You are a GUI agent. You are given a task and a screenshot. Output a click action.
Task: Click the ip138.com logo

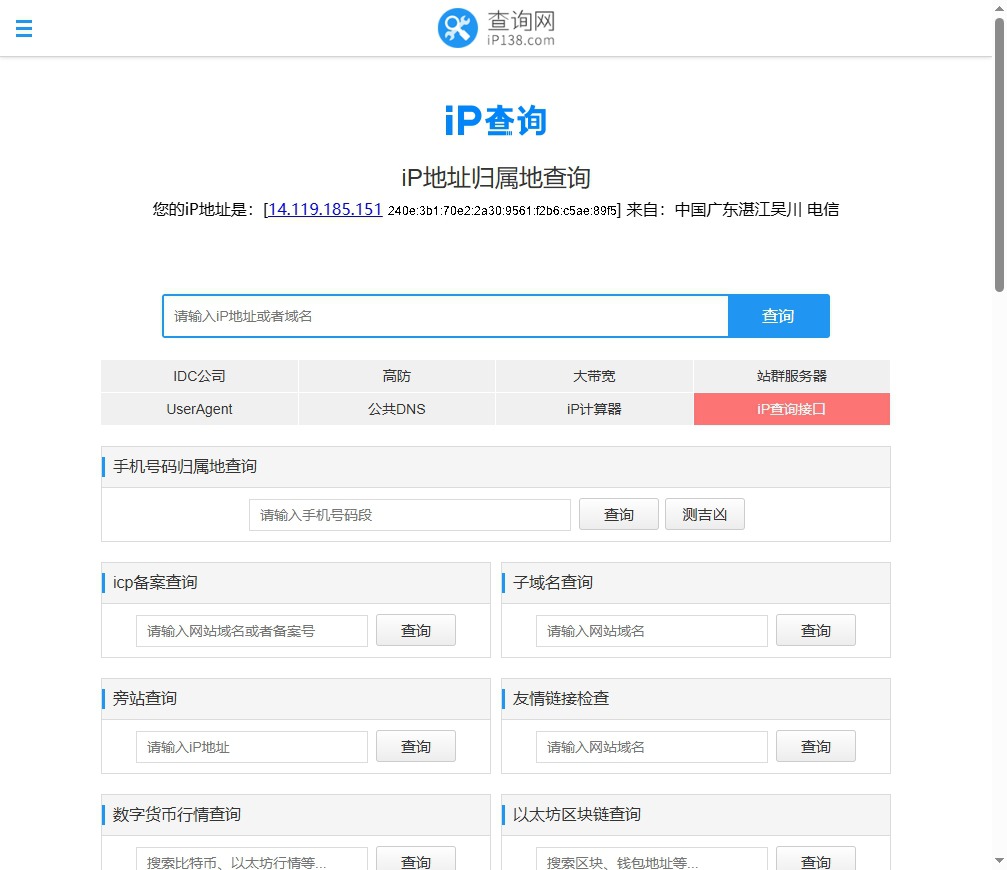496,28
